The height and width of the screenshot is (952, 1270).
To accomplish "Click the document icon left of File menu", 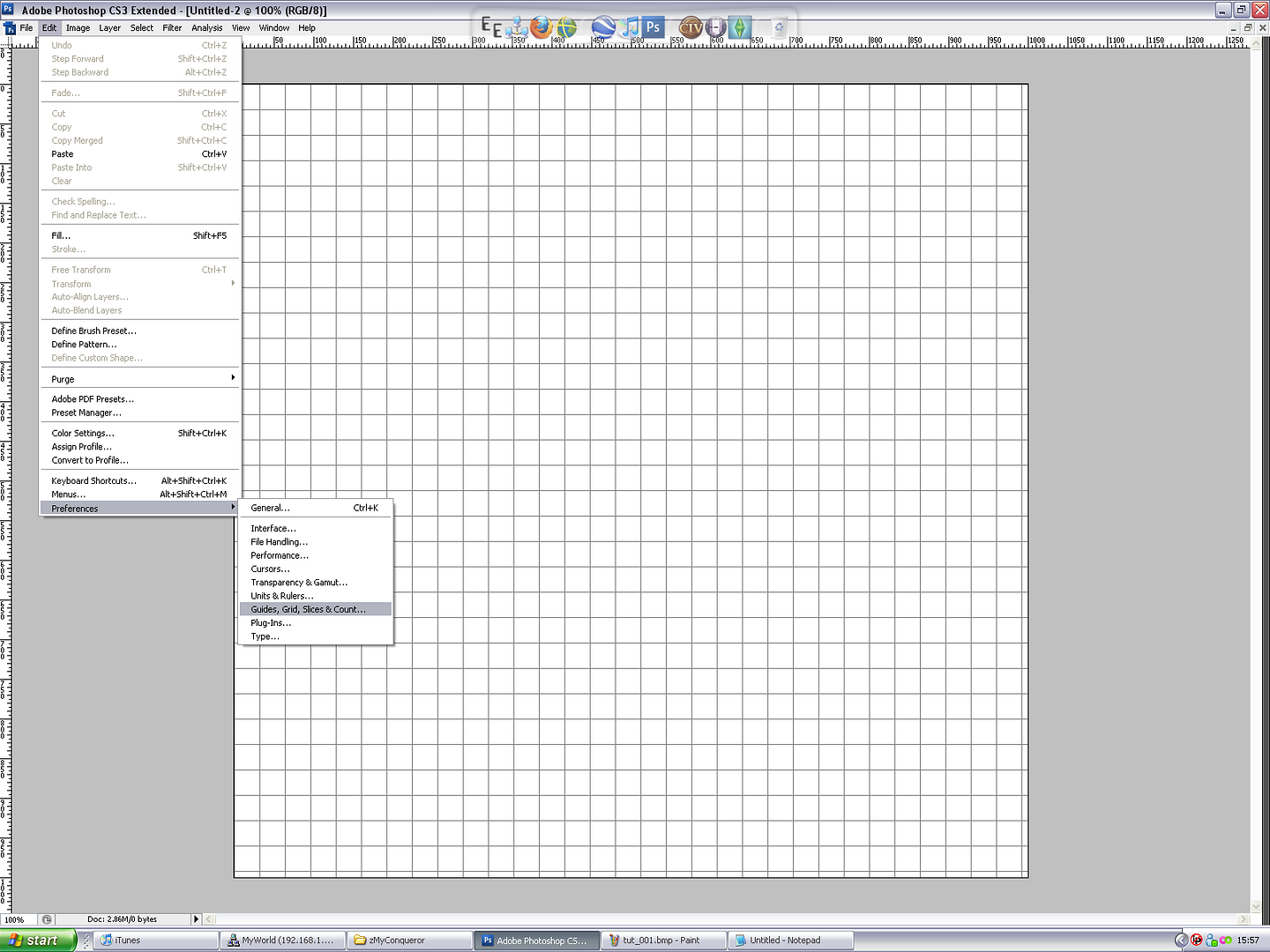I will click(11, 28).
